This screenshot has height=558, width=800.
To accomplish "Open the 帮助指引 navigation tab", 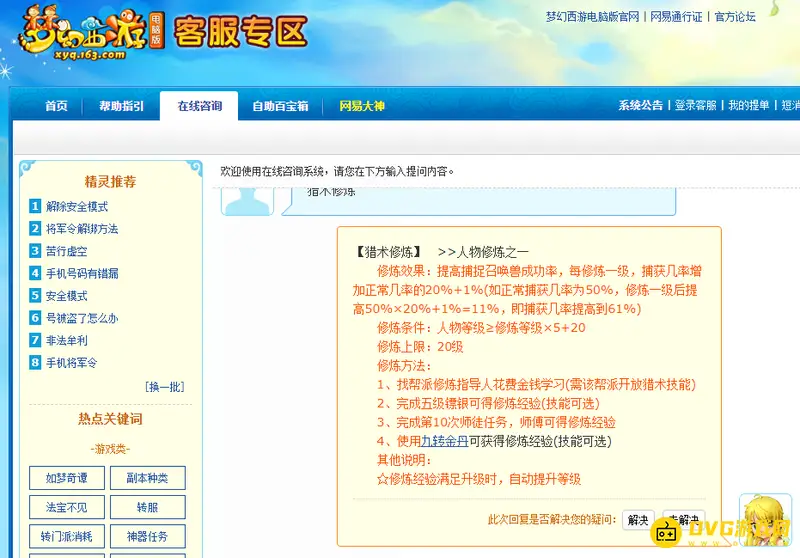I will [121, 106].
